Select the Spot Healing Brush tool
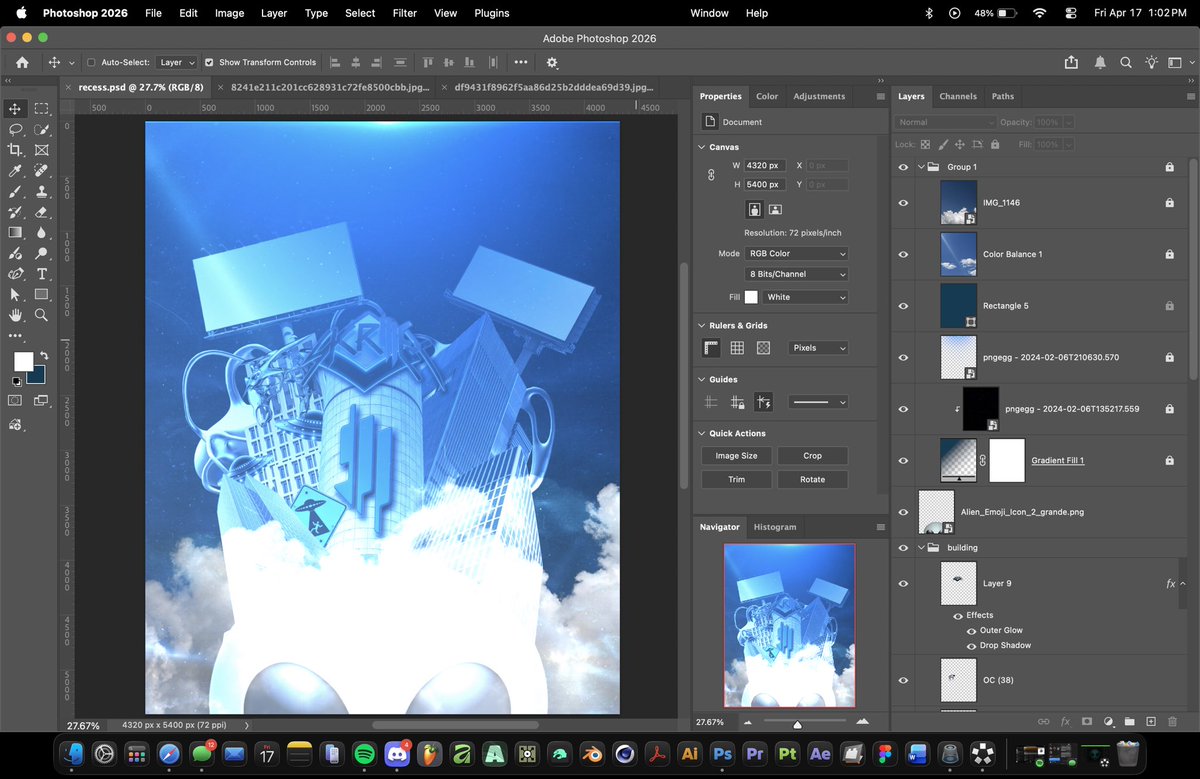The height and width of the screenshot is (779, 1200). tap(41, 171)
